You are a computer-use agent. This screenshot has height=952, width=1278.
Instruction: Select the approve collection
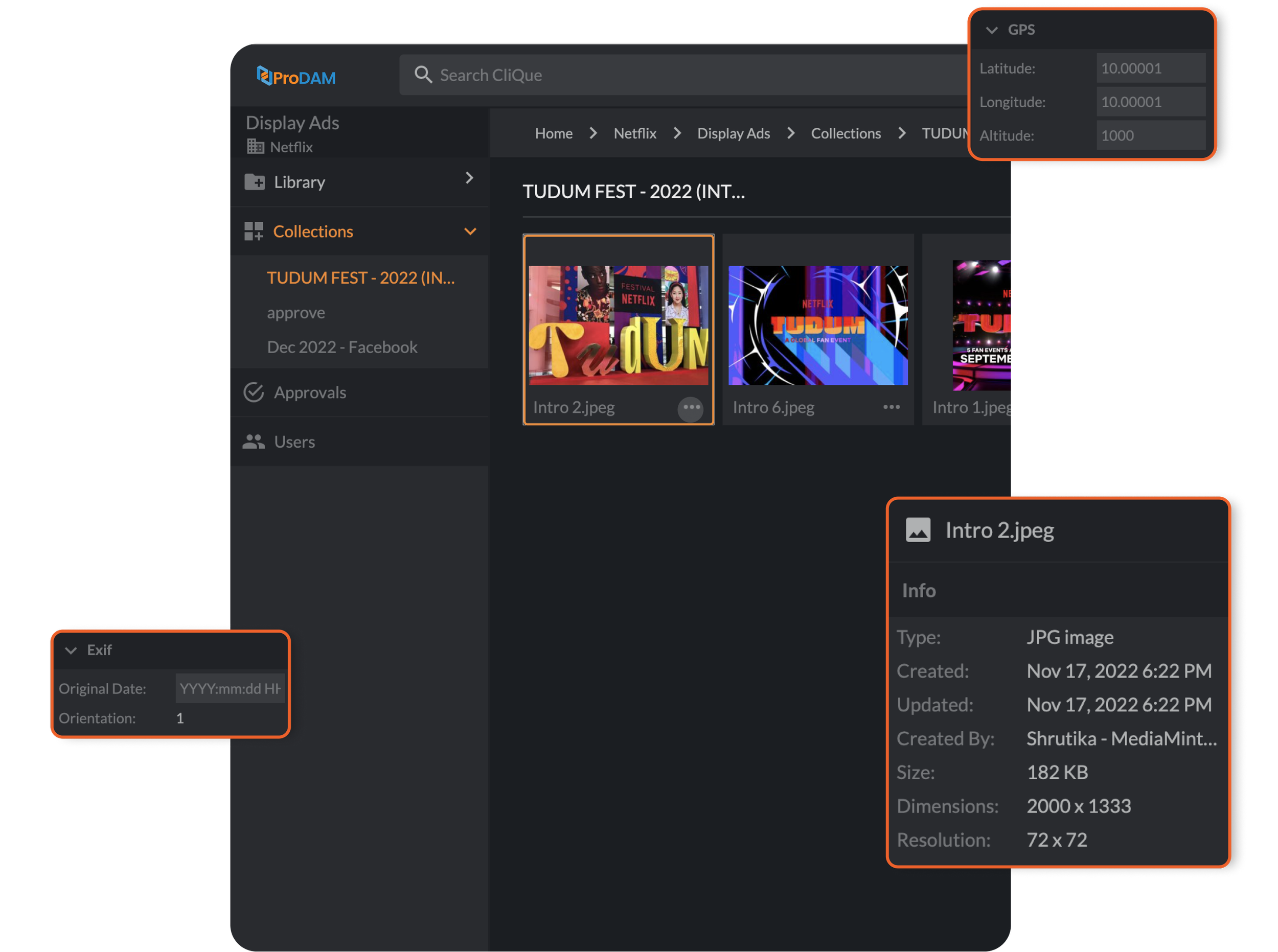(x=295, y=313)
